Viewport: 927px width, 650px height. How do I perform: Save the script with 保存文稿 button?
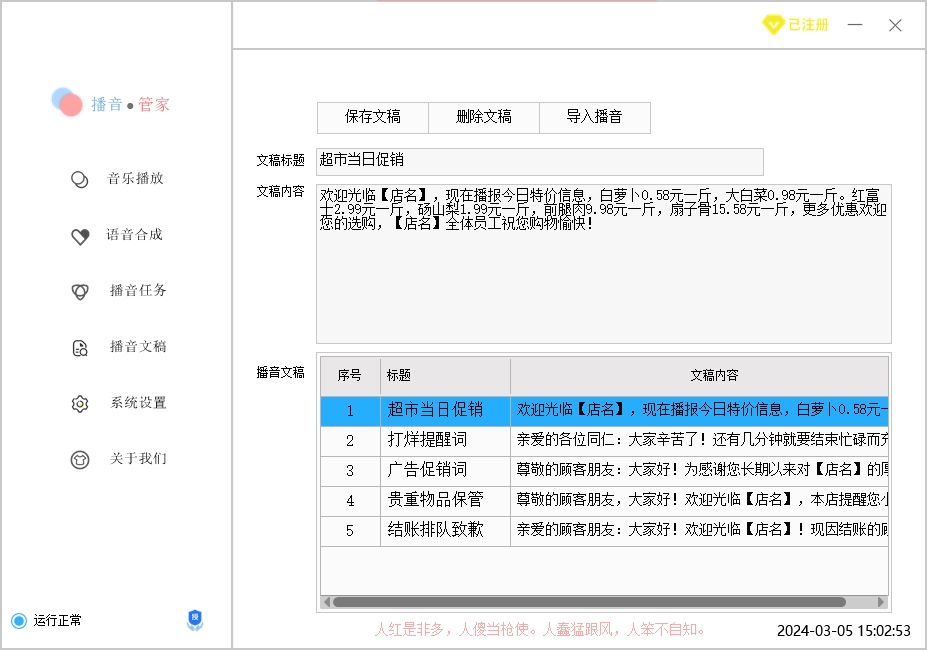pos(373,117)
